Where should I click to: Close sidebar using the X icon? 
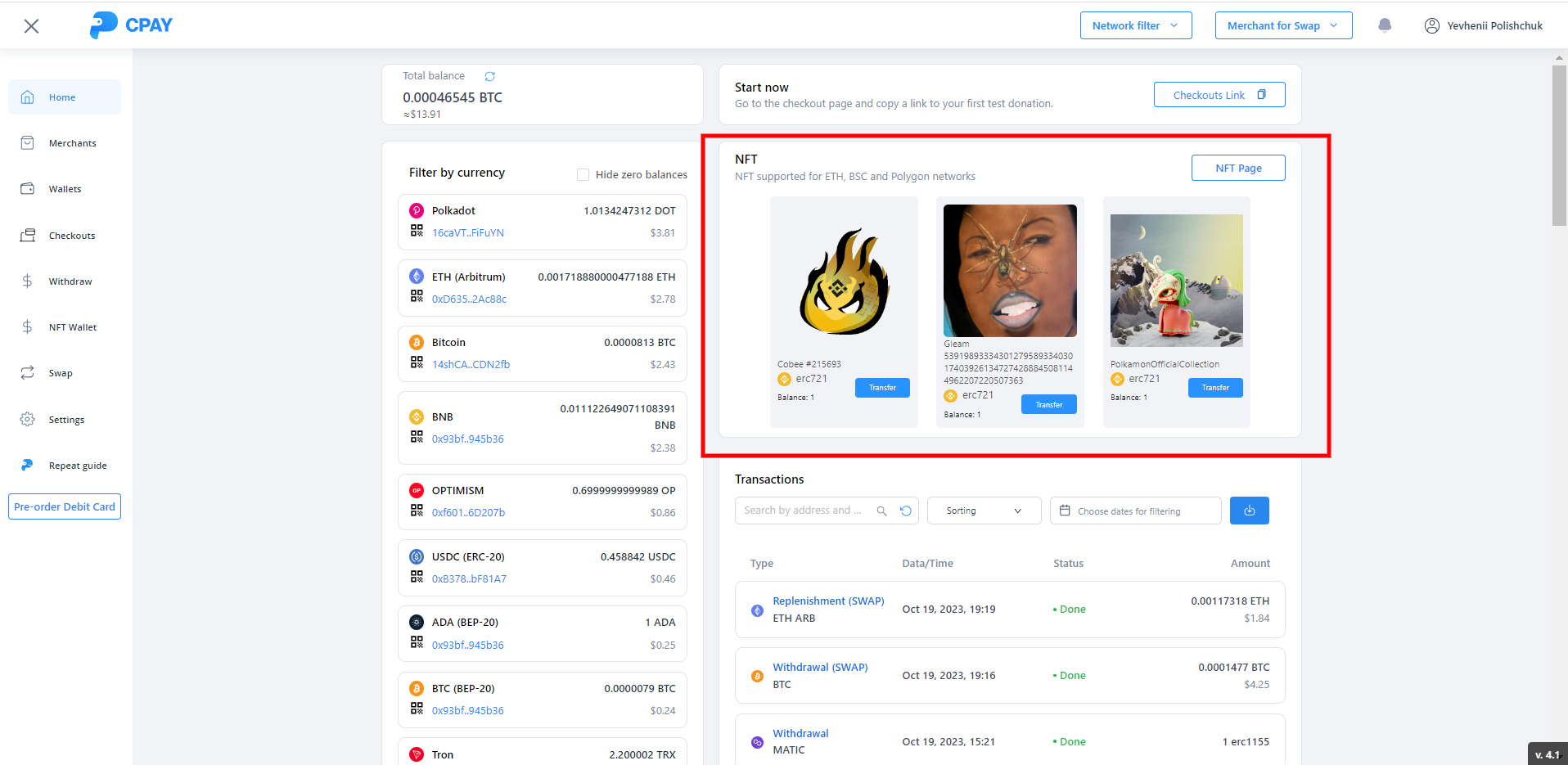[x=31, y=26]
